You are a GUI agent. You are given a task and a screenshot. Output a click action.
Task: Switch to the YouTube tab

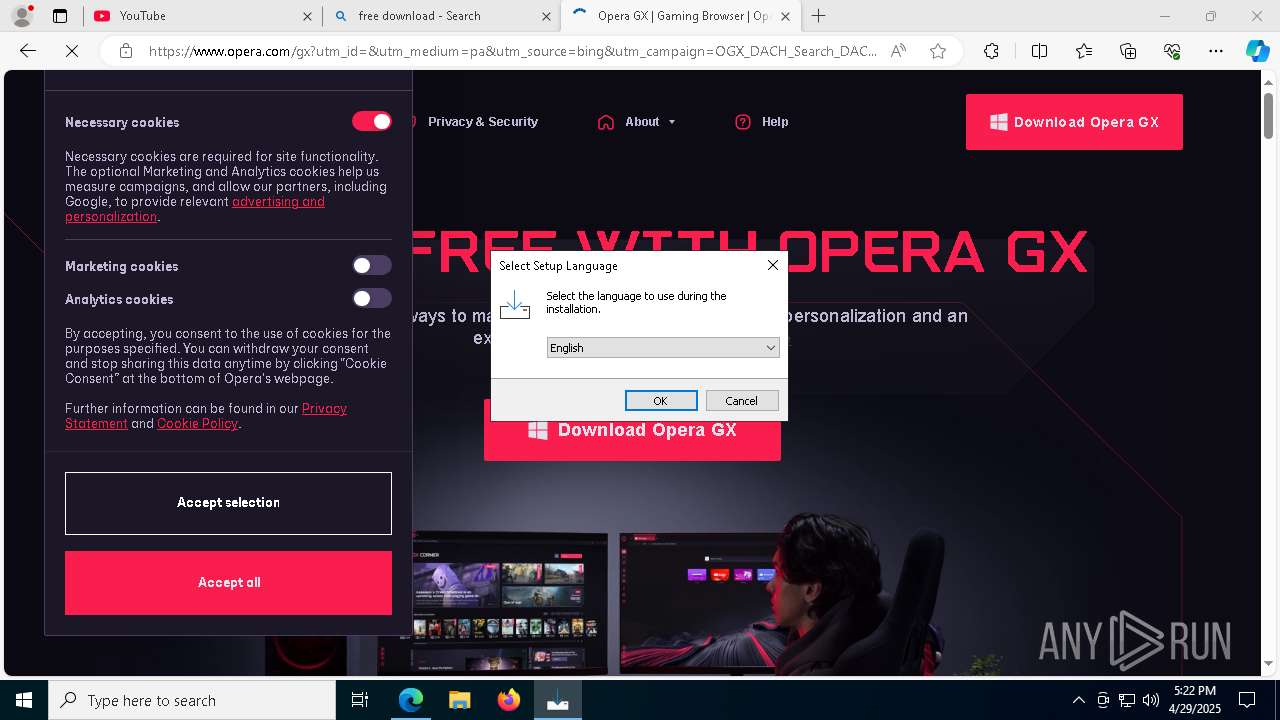click(201, 16)
